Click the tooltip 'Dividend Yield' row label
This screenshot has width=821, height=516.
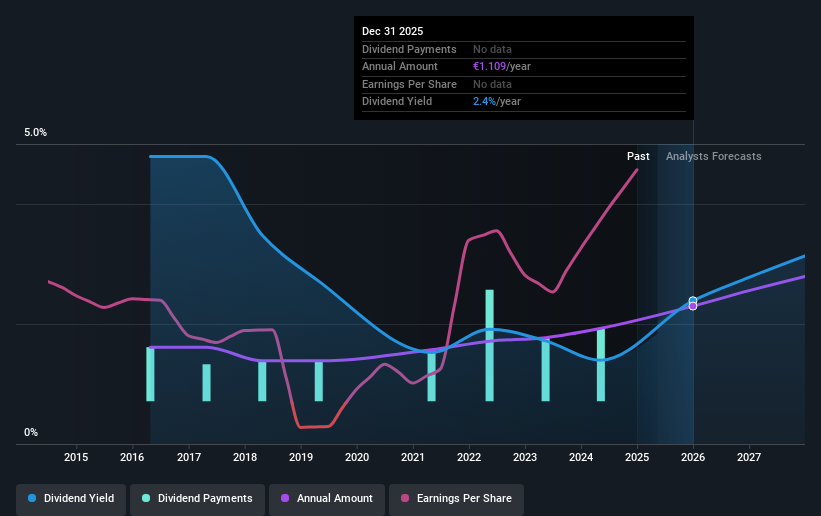pyautogui.click(x=397, y=102)
